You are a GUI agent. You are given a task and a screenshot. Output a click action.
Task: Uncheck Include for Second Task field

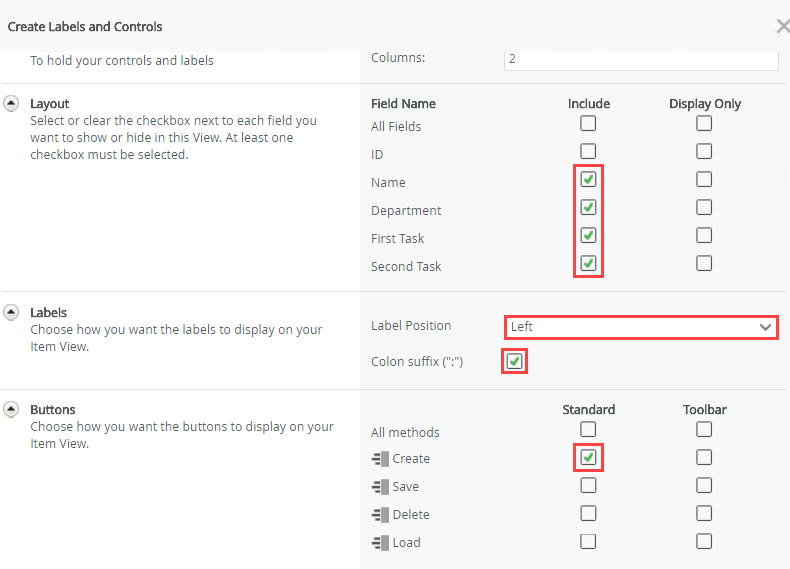[588, 263]
